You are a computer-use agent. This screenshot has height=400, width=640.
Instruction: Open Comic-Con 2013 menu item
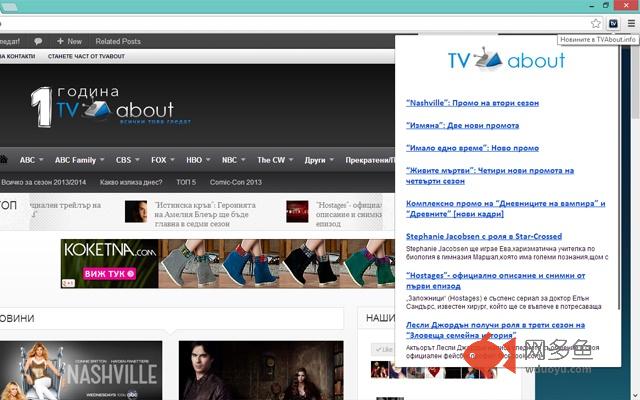click(236, 182)
